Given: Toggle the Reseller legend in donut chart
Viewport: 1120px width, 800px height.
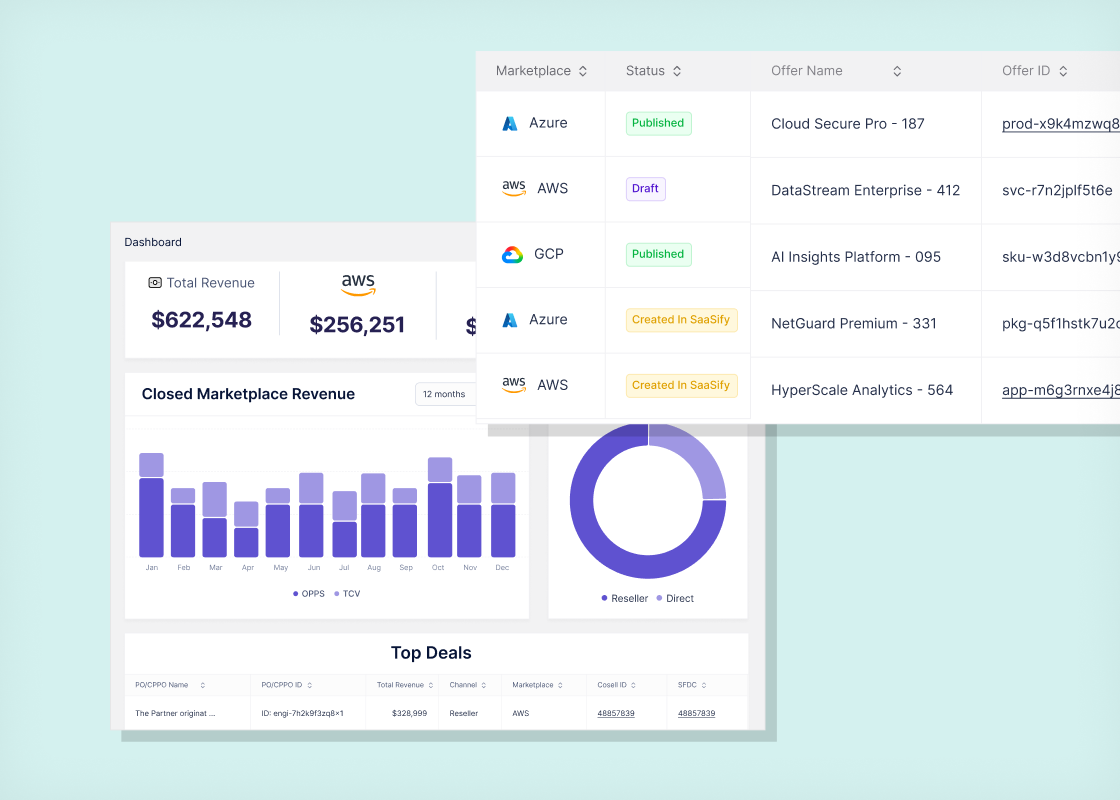Looking at the screenshot, I should 624,599.
